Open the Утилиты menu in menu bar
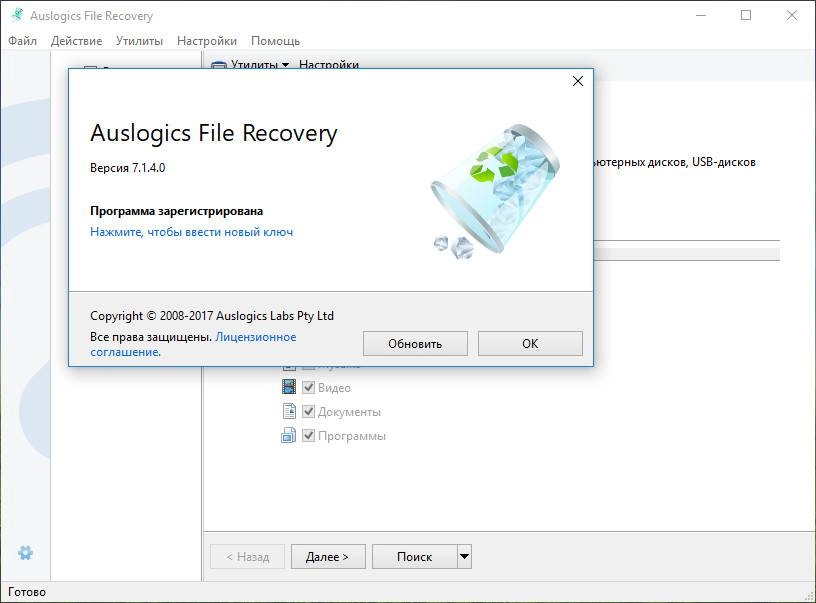This screenshot has width=816, height=603. coord(139,41)
